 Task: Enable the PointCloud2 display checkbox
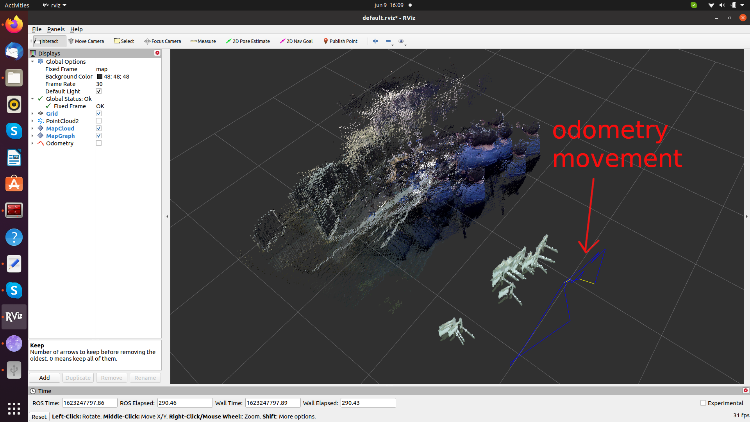(98, 121)
